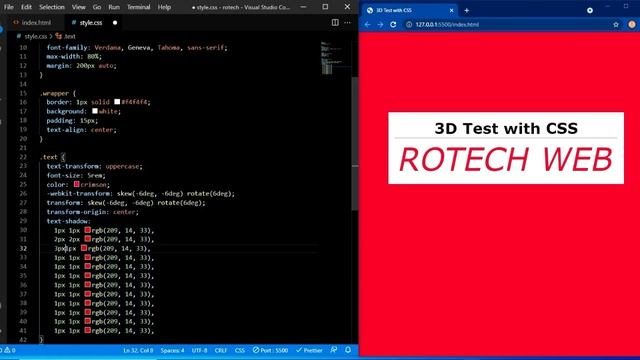Screen dimensions: 640x360
Task: Close the 3D Test with CSS browser tab
Action: (451, 11)
